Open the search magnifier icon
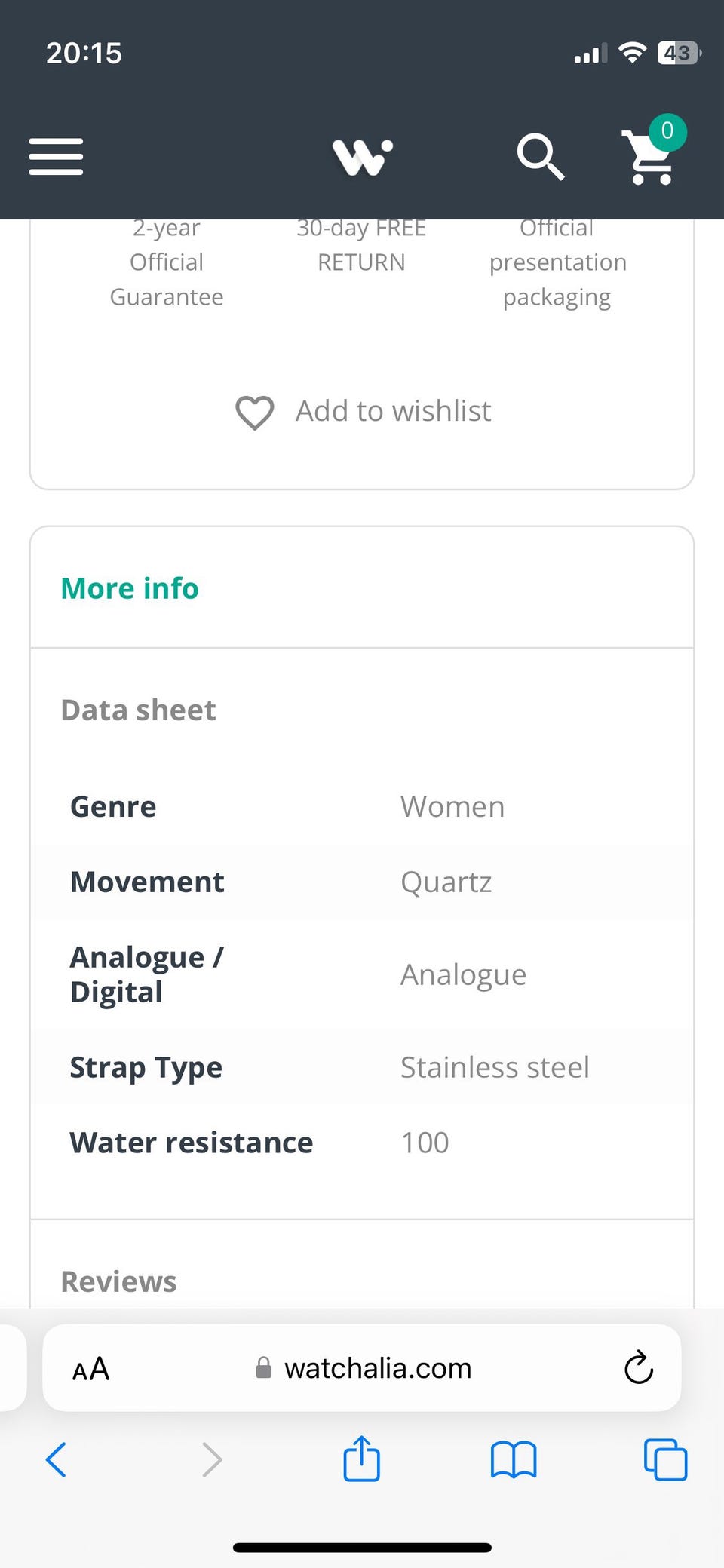This screenshot has height=1568, width=724. click(x=540, y=157)
